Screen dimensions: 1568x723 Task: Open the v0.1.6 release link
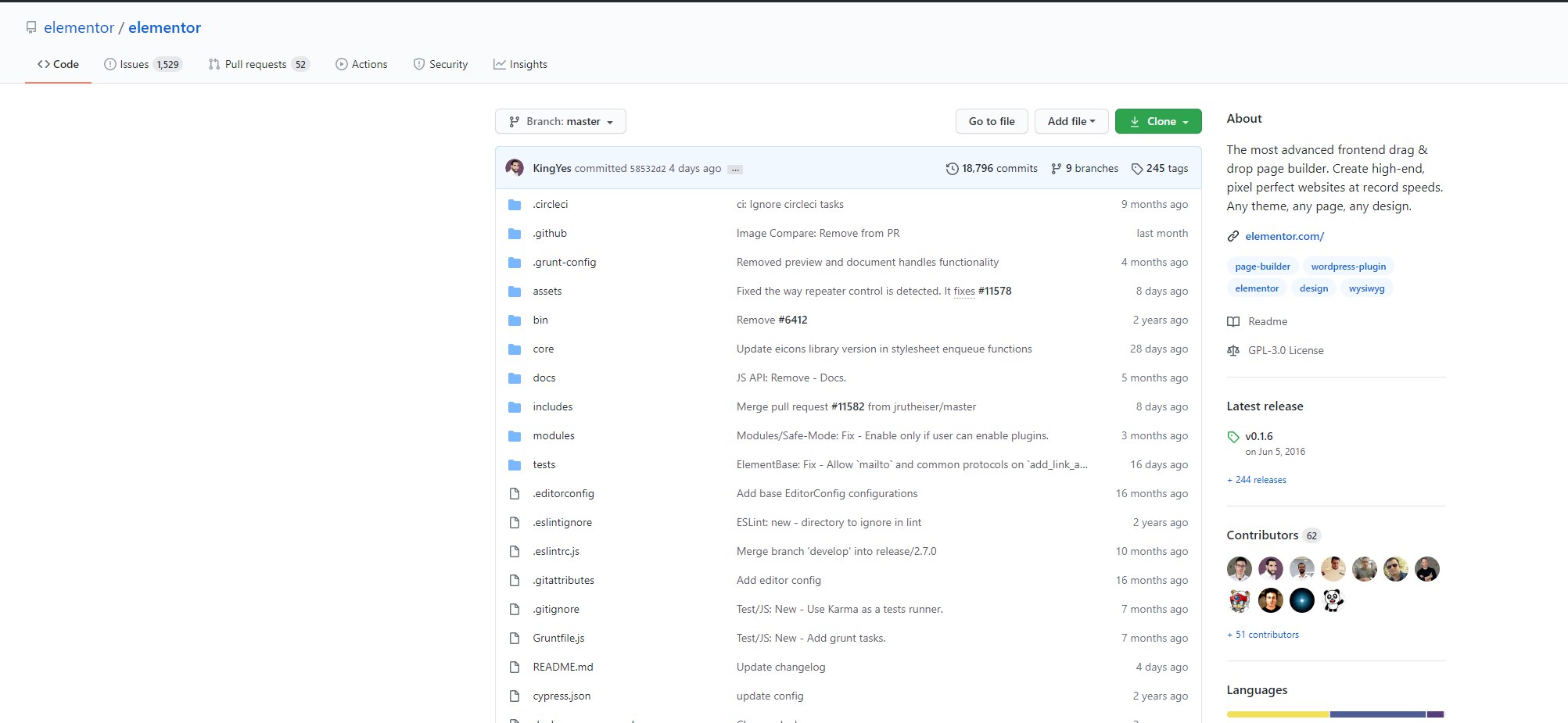(1259, 436)
